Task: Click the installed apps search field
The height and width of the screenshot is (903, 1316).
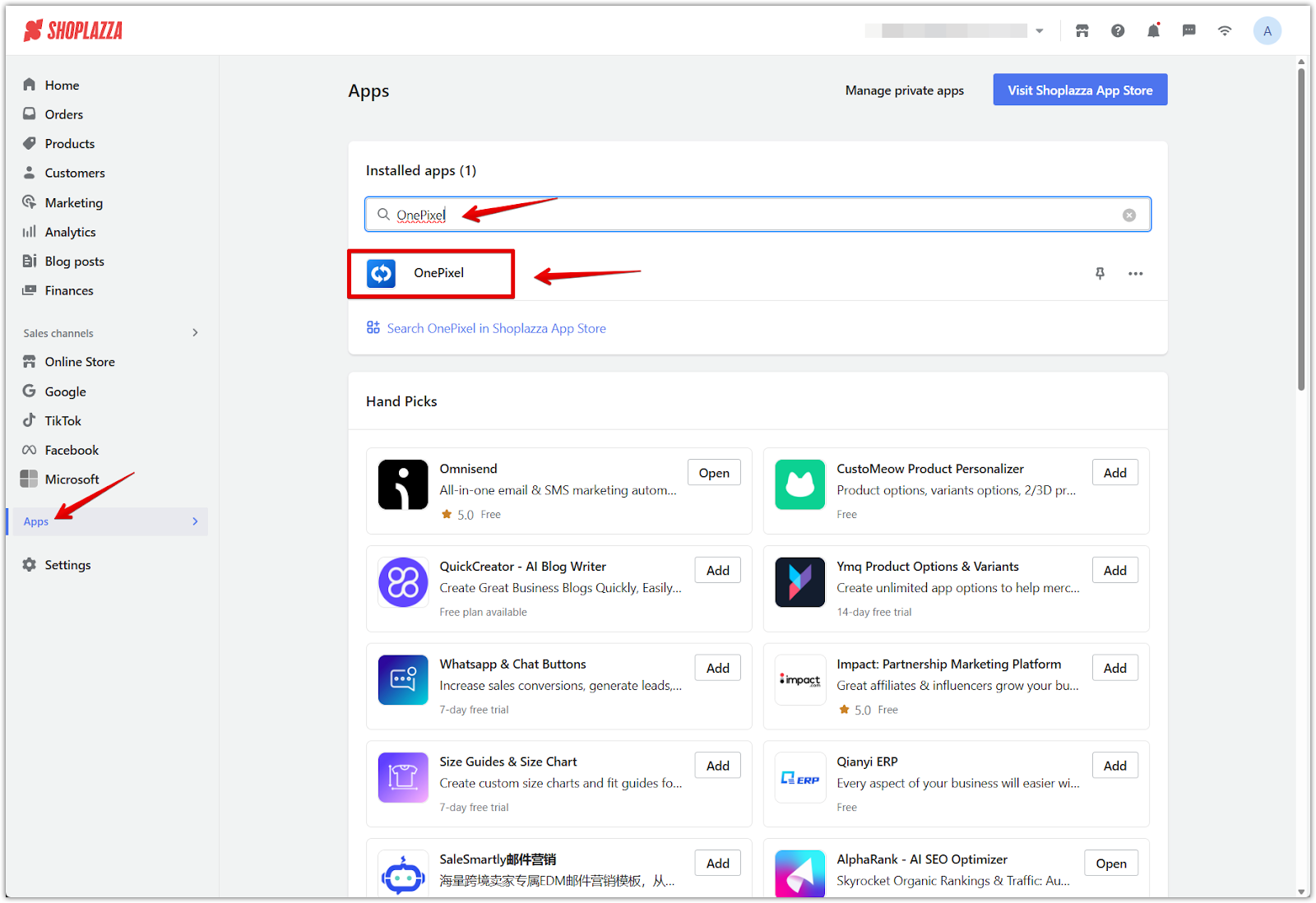Action: (x=758, y=215)
